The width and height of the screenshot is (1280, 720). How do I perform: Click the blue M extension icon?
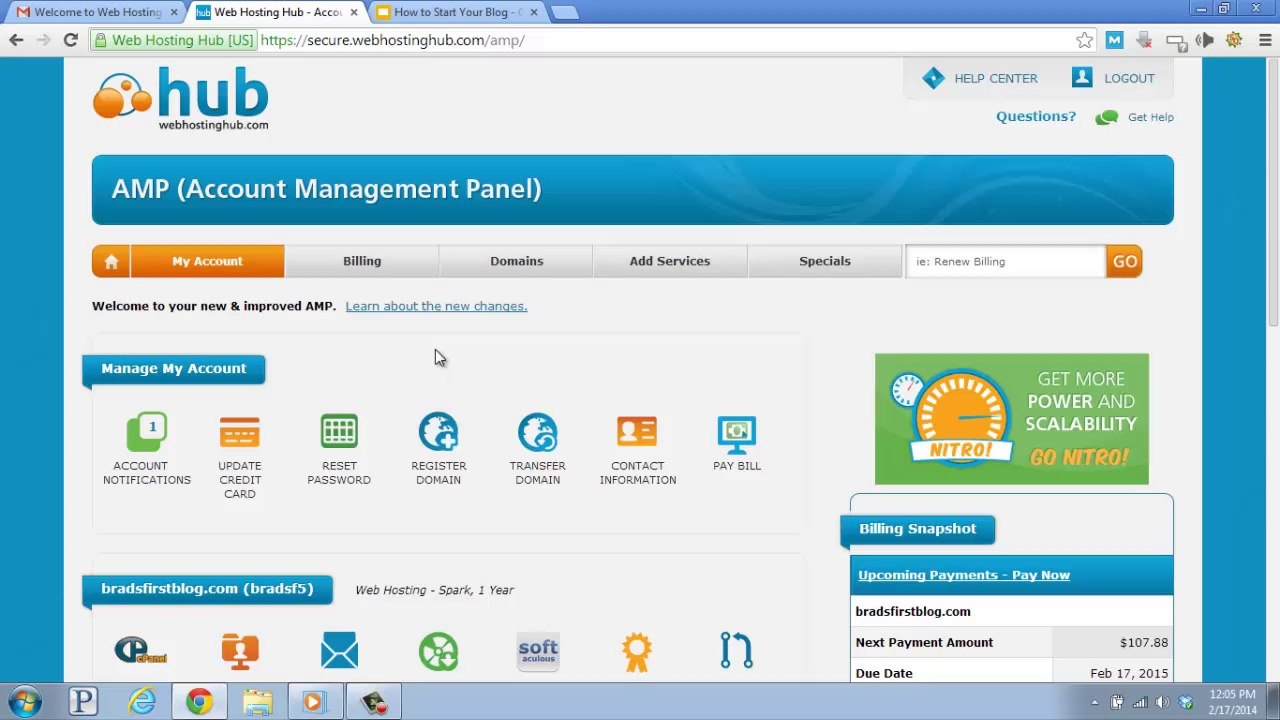click(1114, 40)
